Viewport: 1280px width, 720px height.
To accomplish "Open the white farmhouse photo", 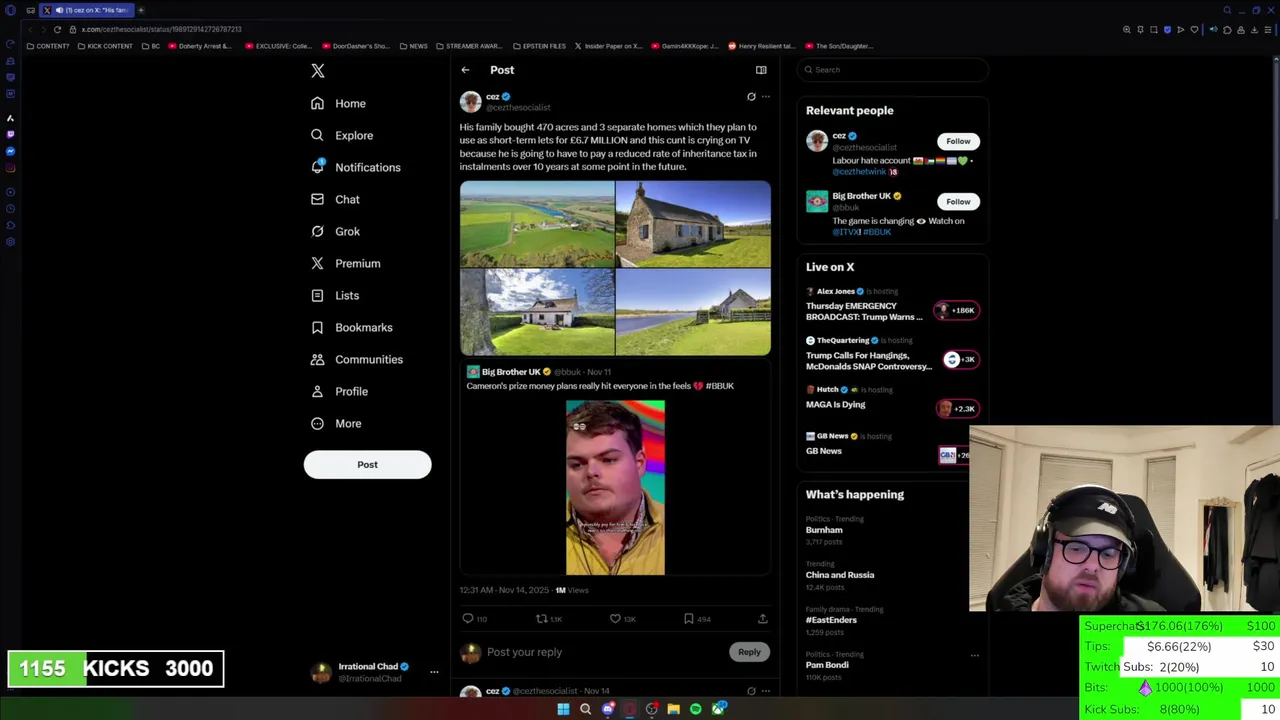I will tap(537, 312).
